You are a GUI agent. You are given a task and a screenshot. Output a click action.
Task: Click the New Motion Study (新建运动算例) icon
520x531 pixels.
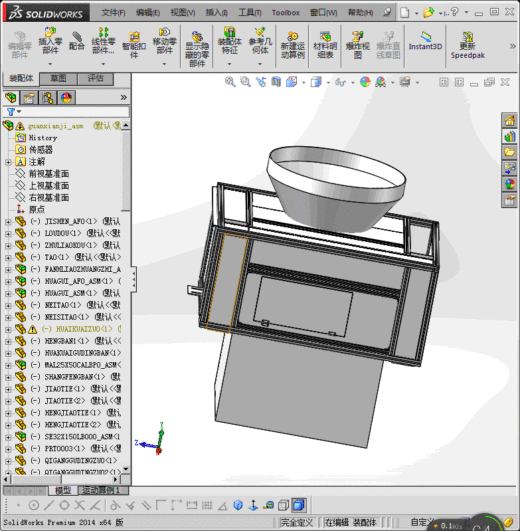292,44
